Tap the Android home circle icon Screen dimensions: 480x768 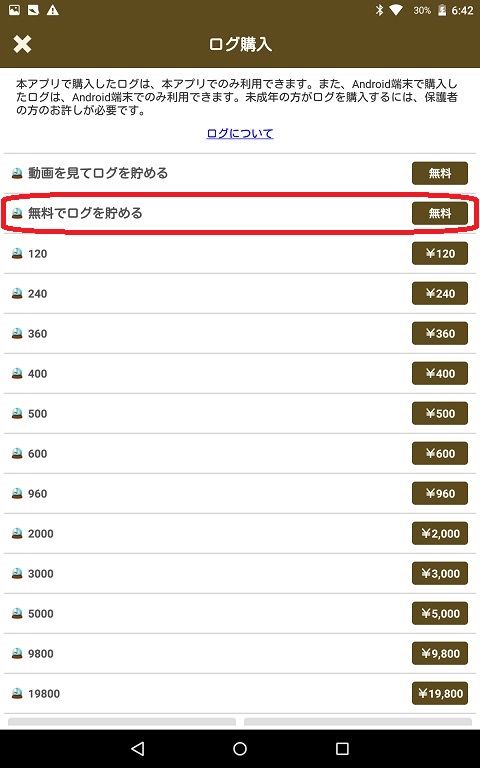[240, 748]
